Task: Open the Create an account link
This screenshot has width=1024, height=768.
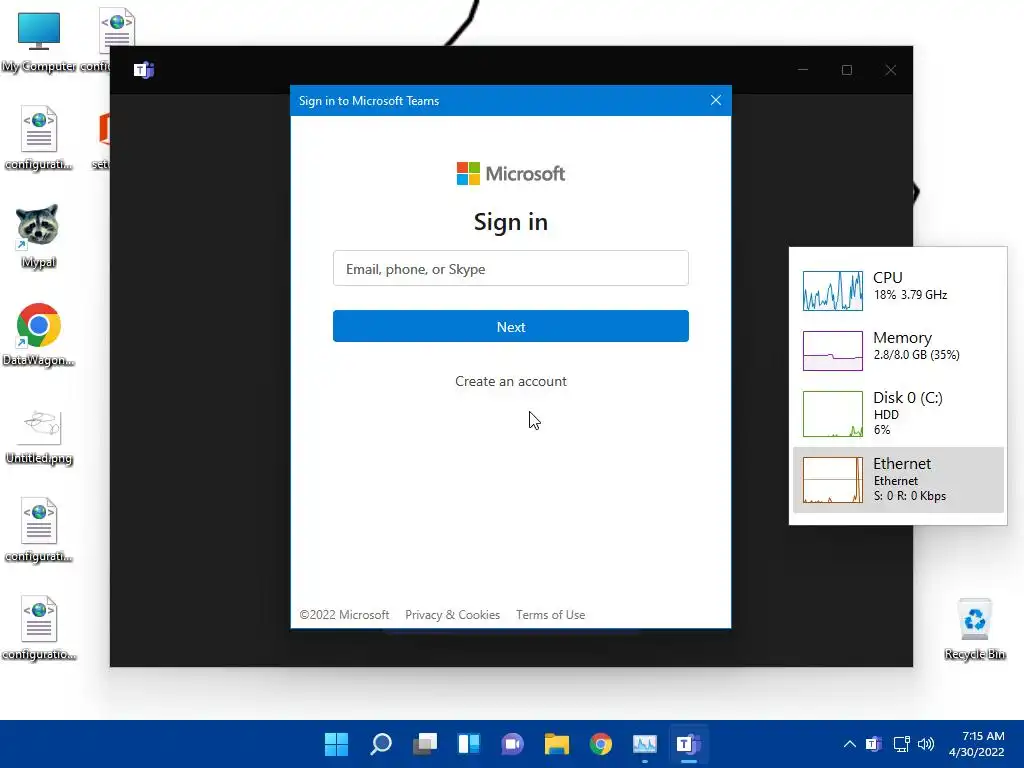Action: point(510,381)
